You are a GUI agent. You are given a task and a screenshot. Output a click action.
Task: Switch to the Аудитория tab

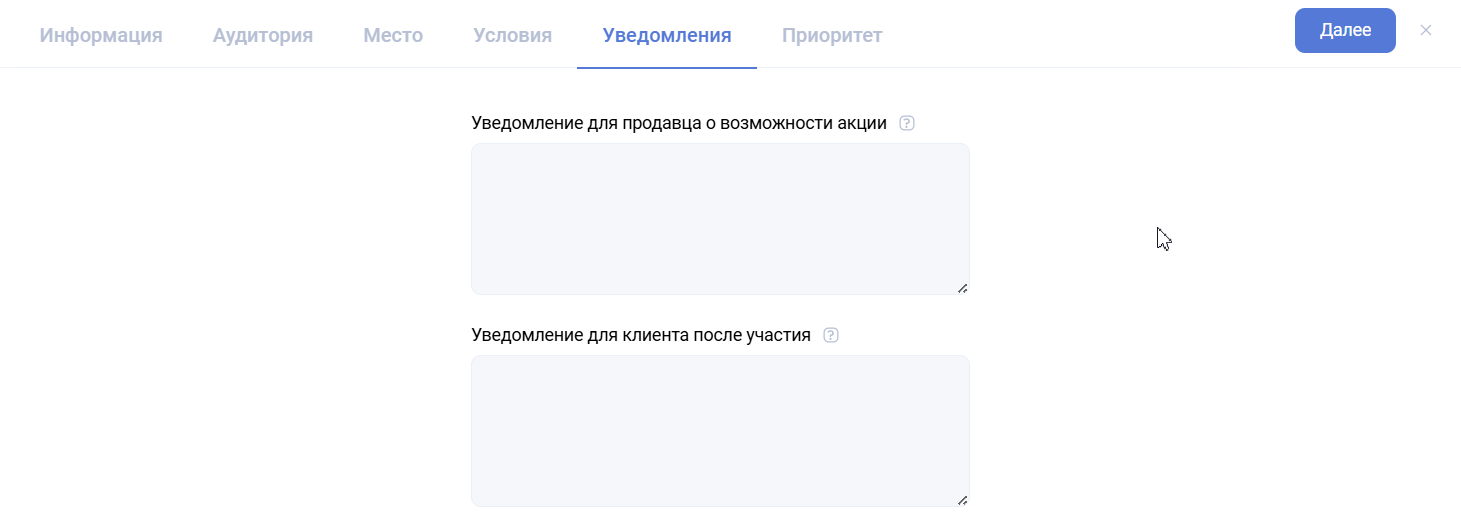(263, 36)
